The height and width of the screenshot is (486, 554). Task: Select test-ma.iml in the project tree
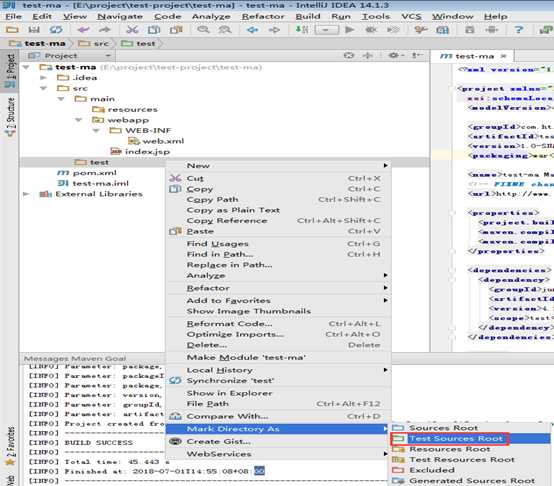[93, 183]
